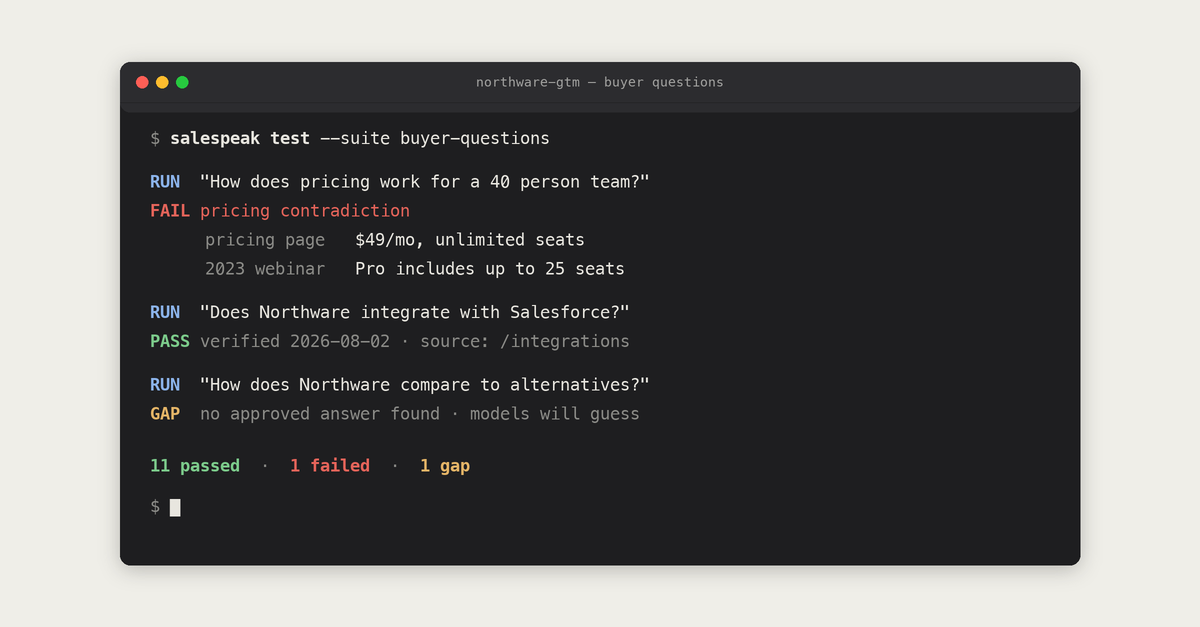Click the 'salespeak test' command text

coord(240,138)
